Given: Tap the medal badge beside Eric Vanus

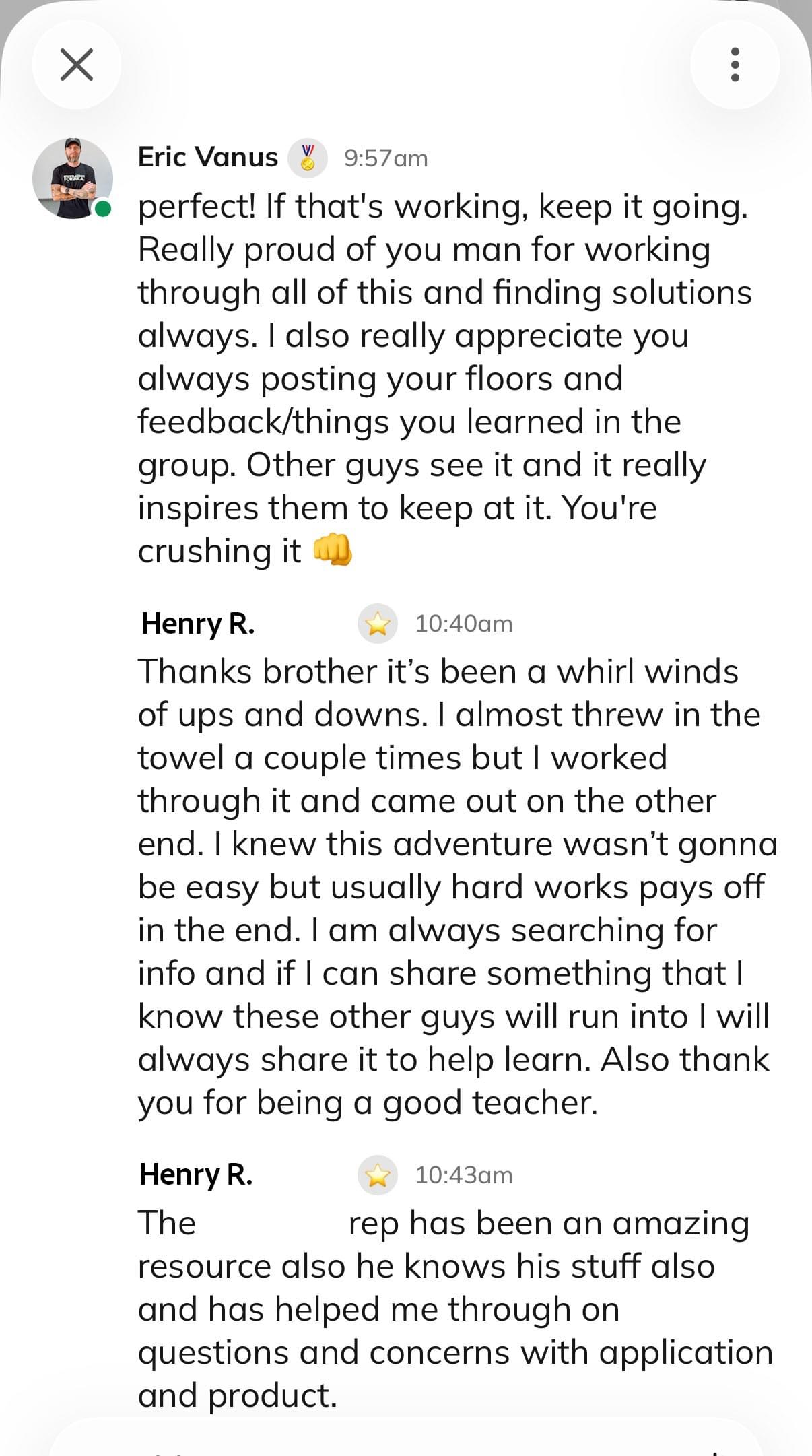Looking at the screenshot, I should coord(308,158).
